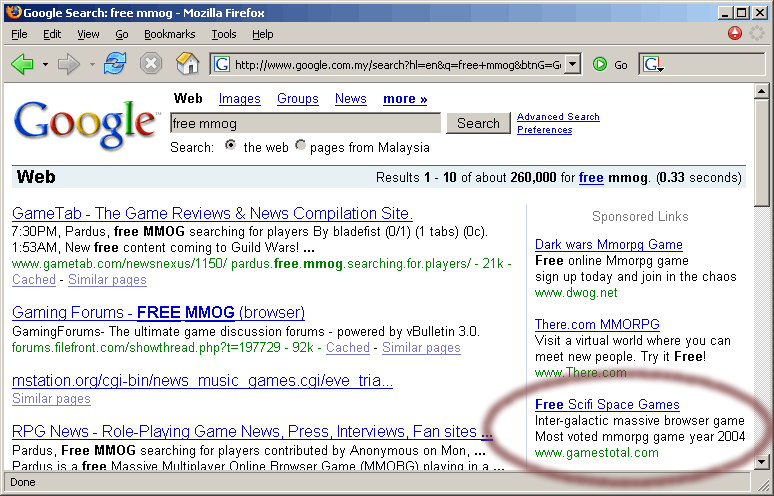The width and height of the screenshot is (774, 496).
Task: Click inside the 'free mmog' search field
Action: click(x=304, y=123)
